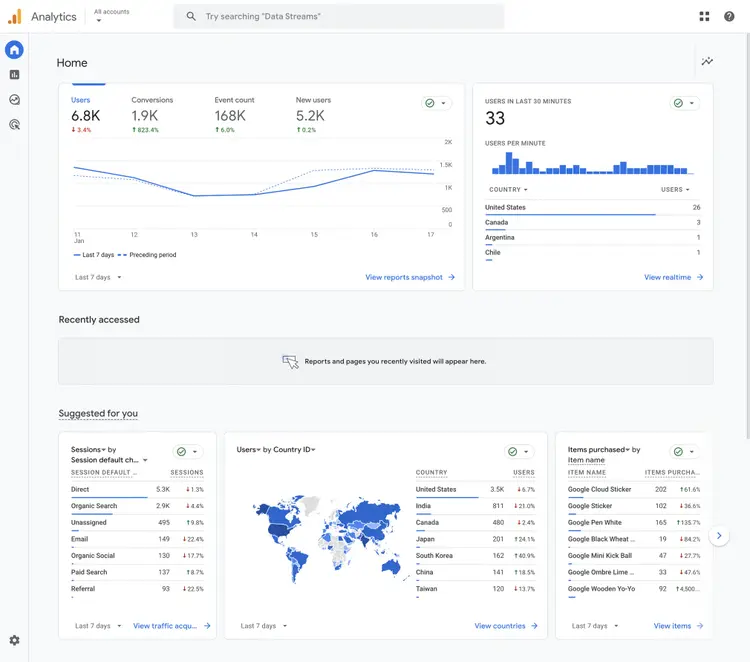This screenshot has width=750, height=662.
Task: Select Organic Search row in Sessions table
Action: pos(137,507)
